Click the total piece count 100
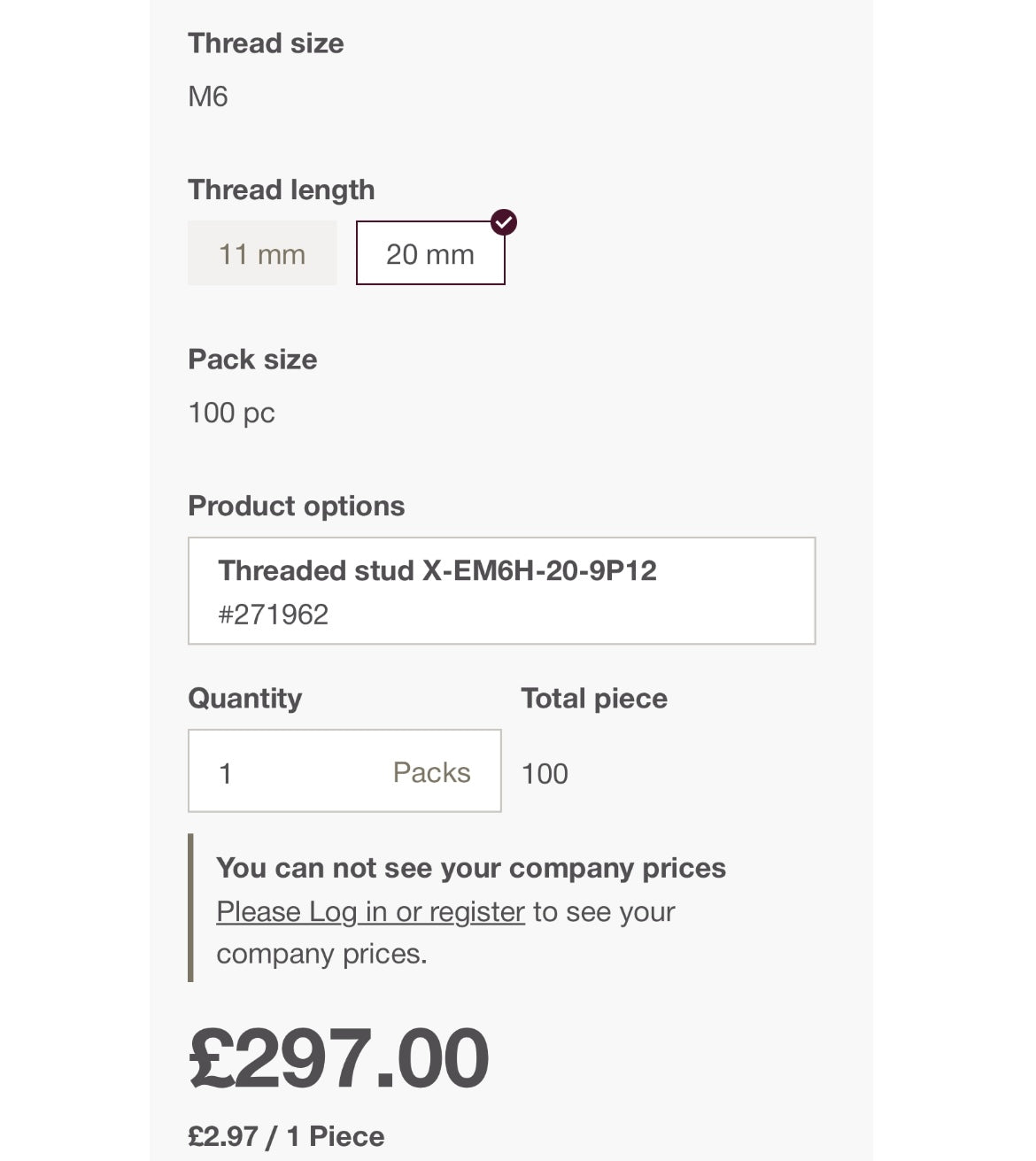The image size is (1036, 1161). pos(545,774)
